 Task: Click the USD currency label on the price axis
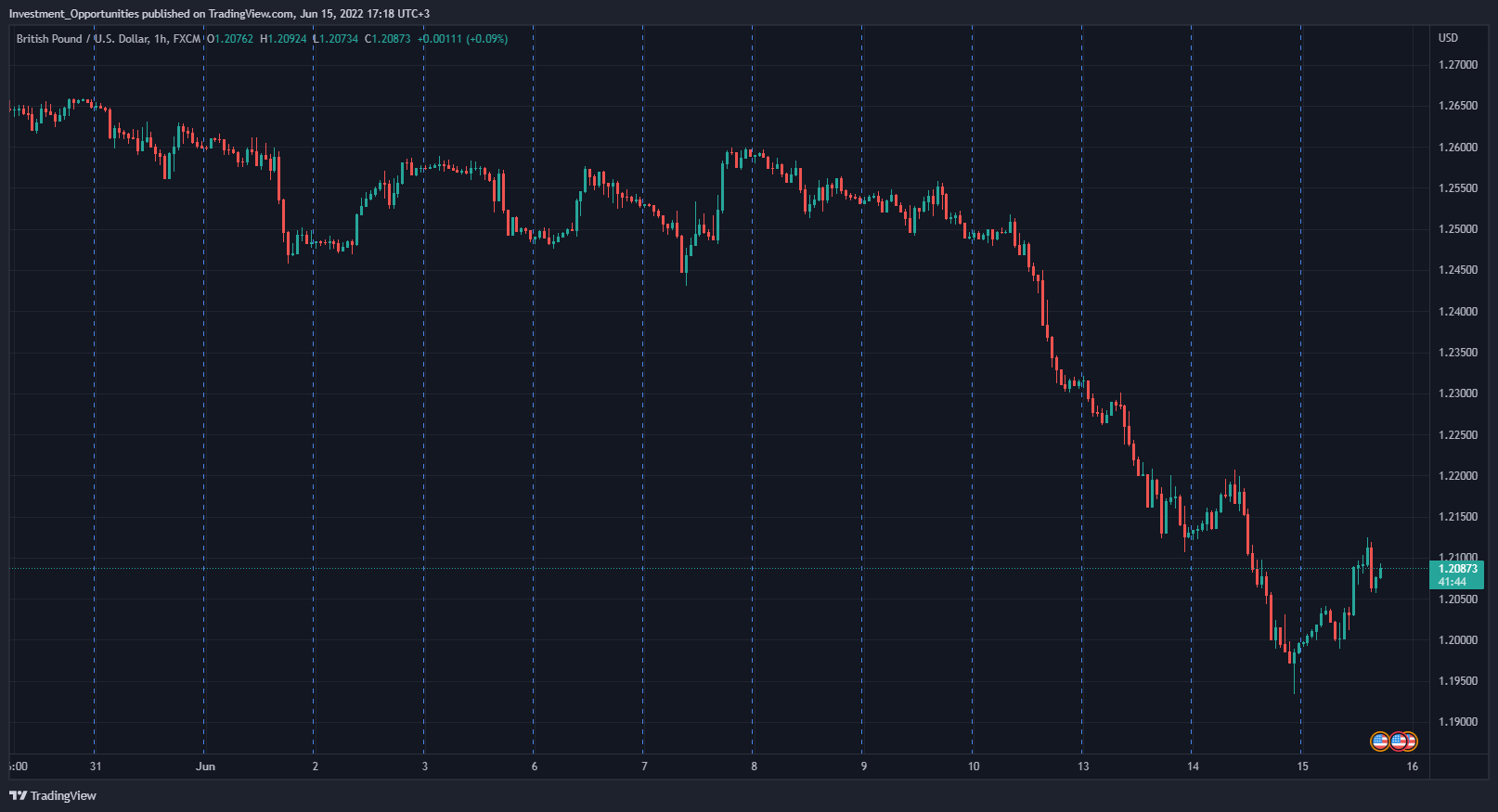(x=1448, y=38)
